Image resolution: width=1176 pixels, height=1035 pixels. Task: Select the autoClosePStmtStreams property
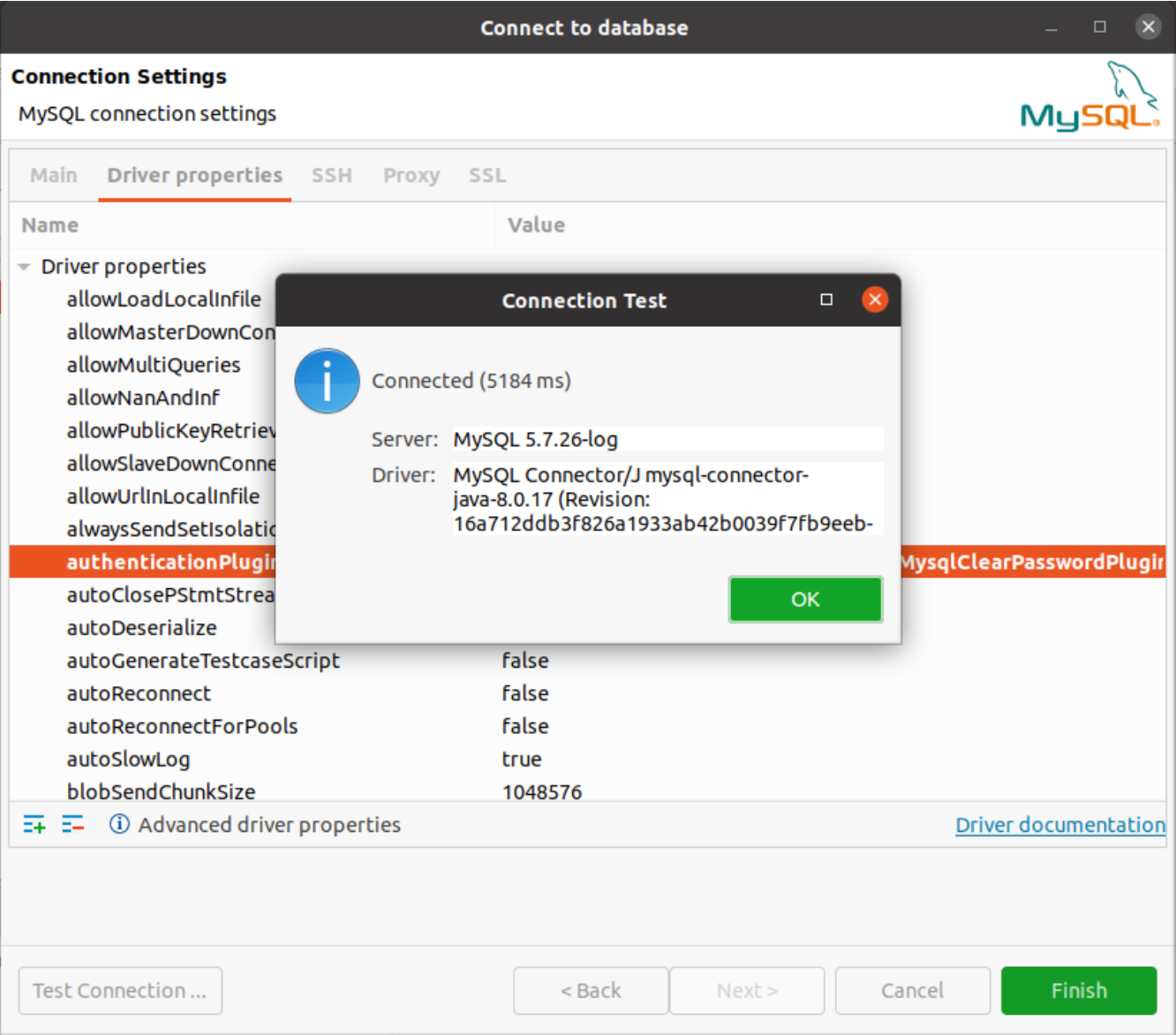170,594
